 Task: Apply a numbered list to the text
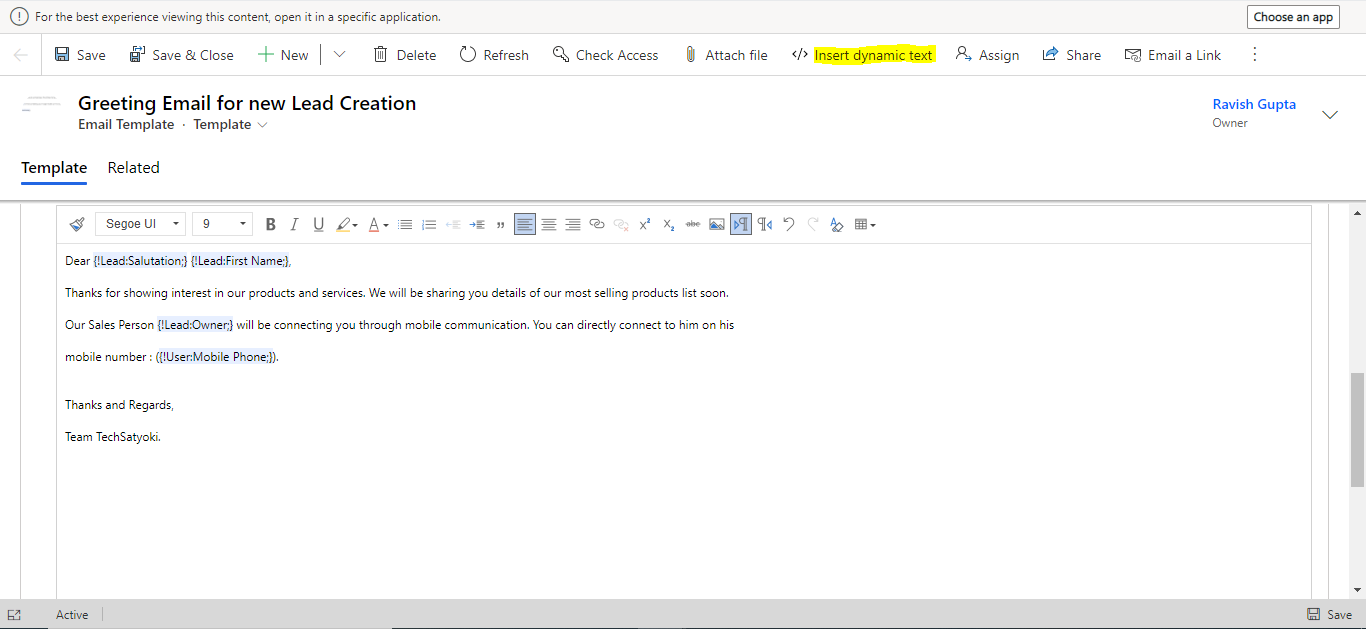point(428,224)
